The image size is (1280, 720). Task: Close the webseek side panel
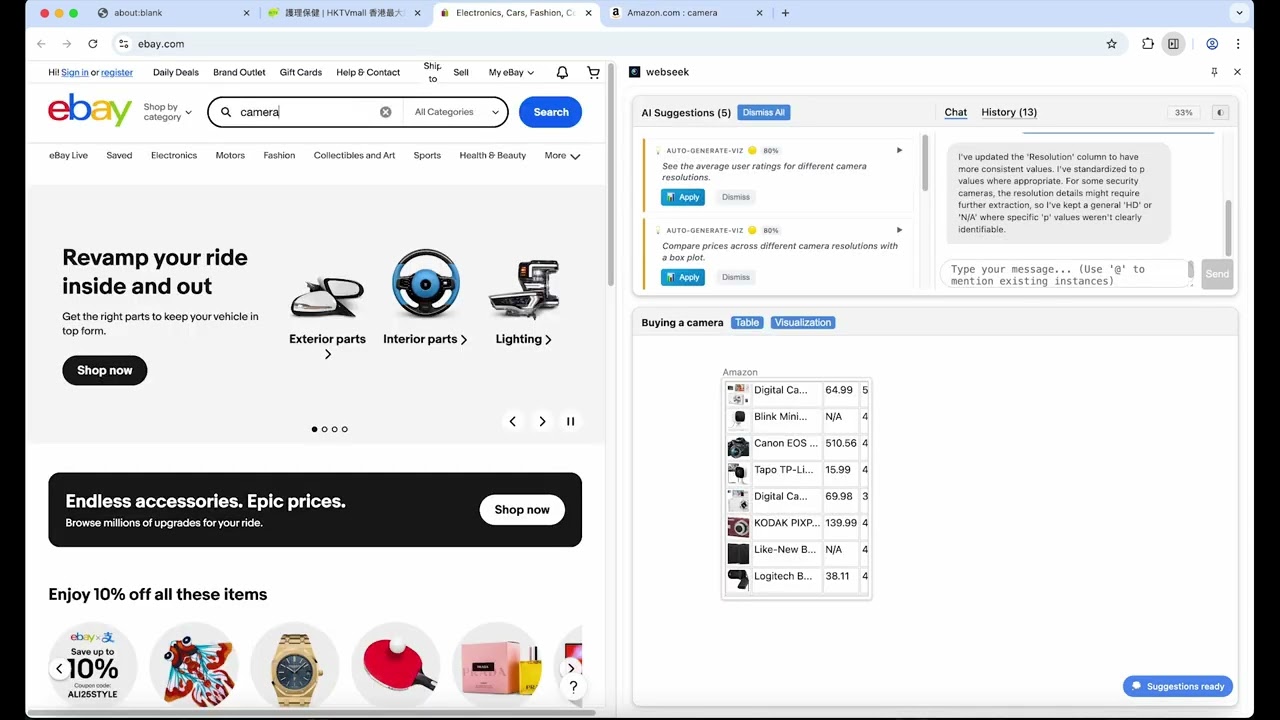click(x=1237, y=72)
